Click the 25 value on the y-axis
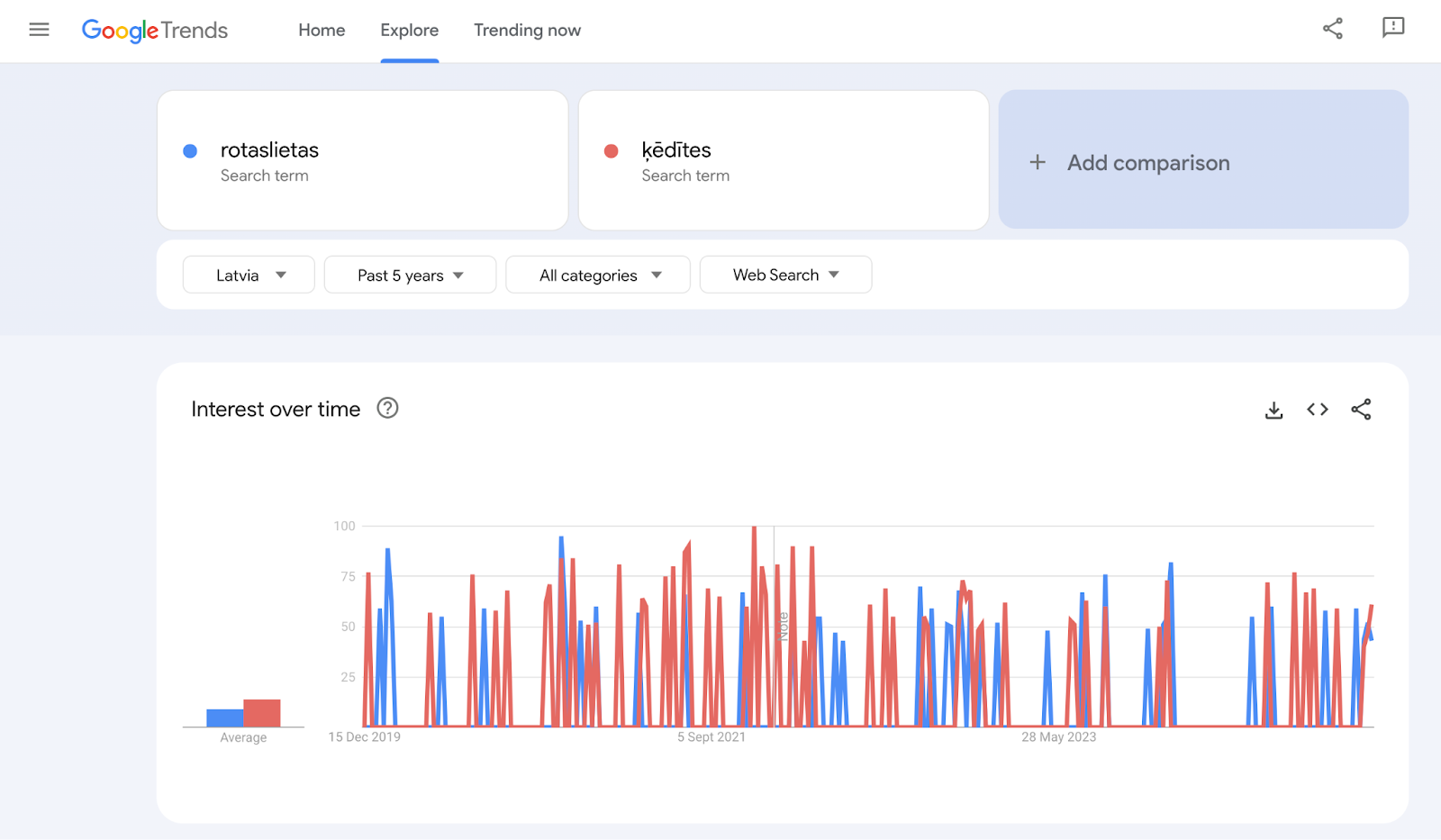 [x=349, y=677]
